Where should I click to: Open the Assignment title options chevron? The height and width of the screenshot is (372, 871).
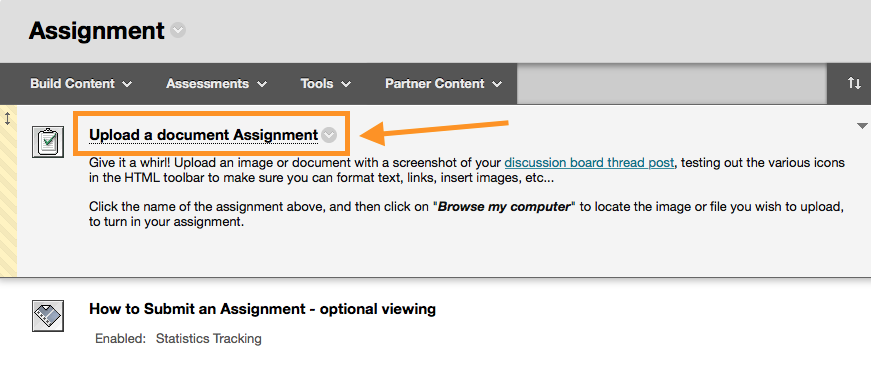pos(178,31)
